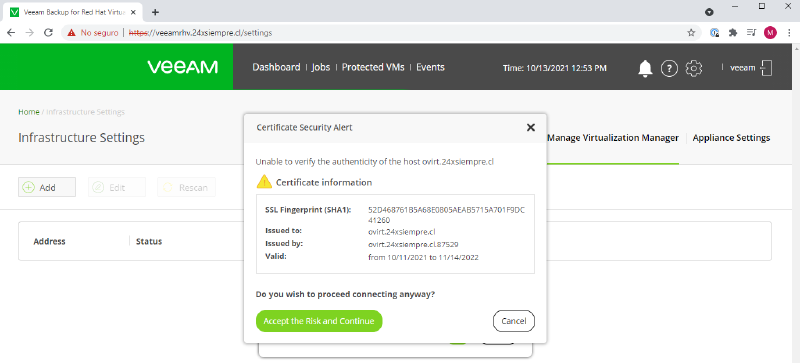
Task: Click the SSL fingerprint value text
Action: pyautogui.click(x=446, y=215)
